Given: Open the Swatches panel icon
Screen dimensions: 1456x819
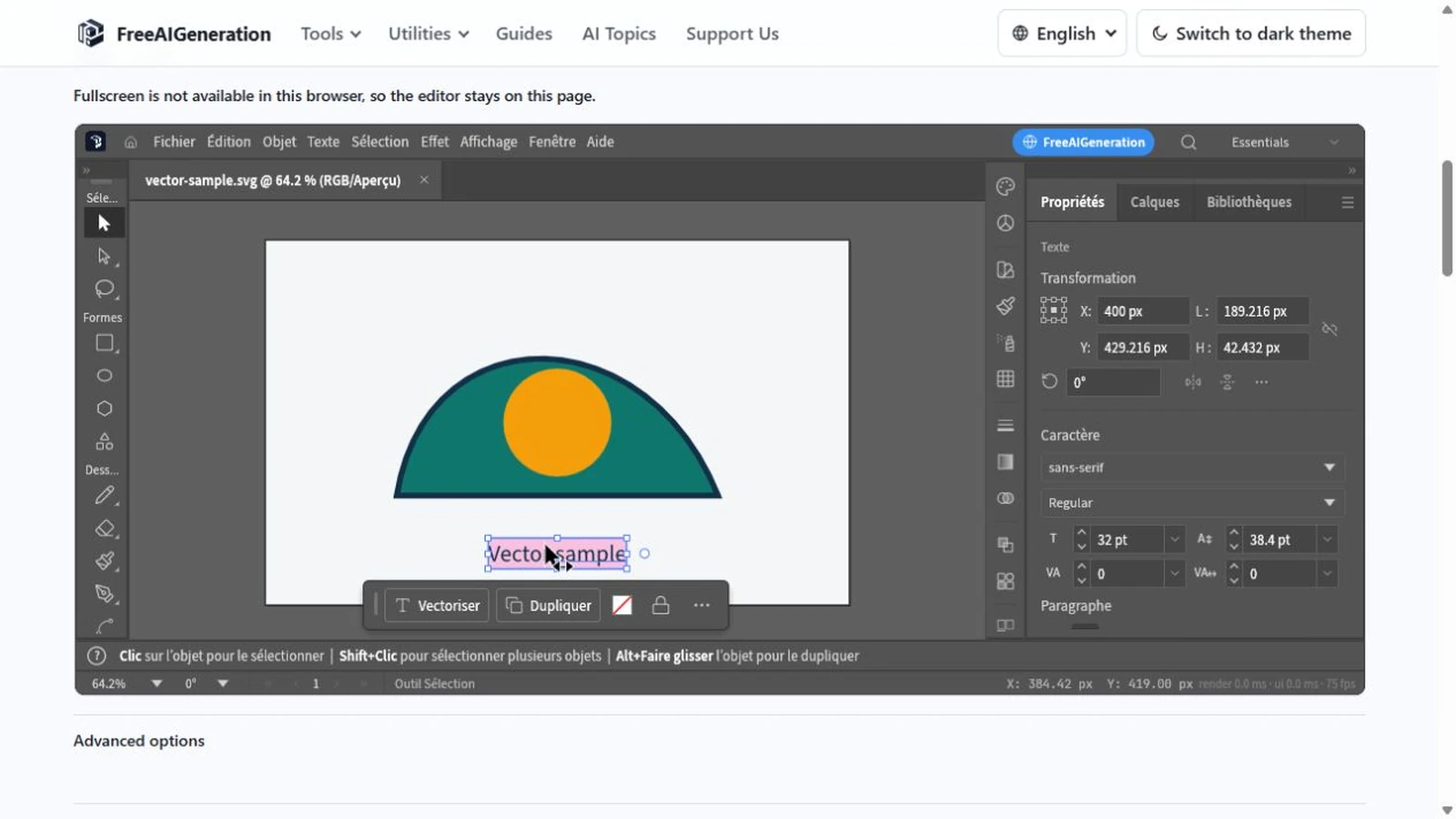Looking at the screenshot, I should pos(1005,270).
